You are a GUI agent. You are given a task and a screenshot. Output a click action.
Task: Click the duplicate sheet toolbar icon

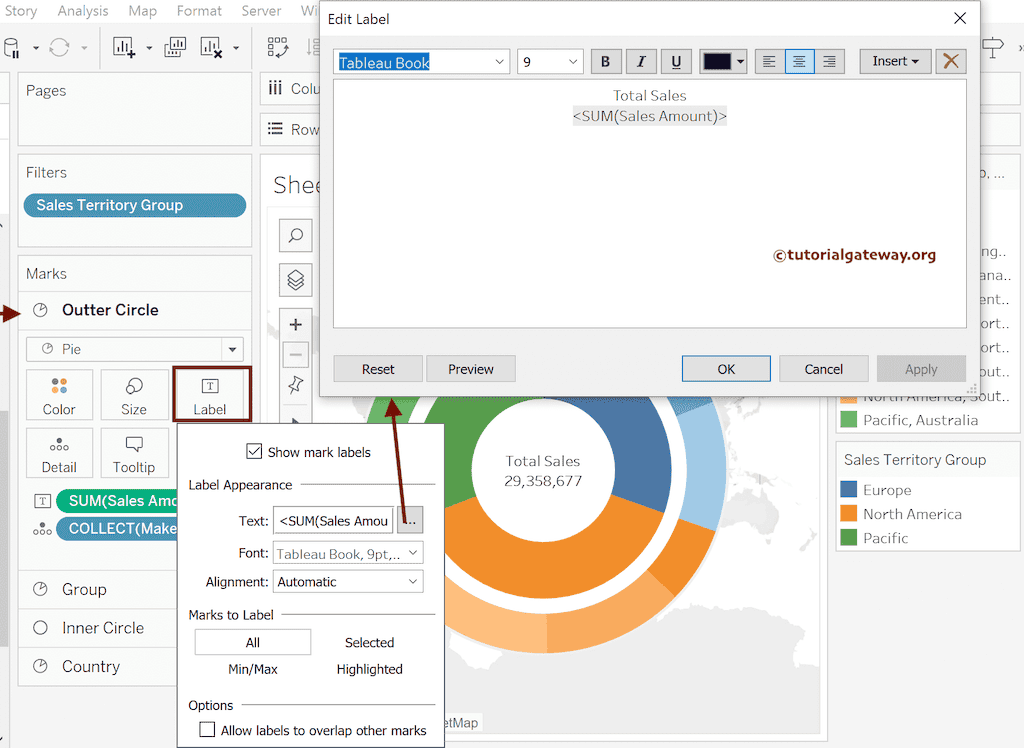pos(175,48)
